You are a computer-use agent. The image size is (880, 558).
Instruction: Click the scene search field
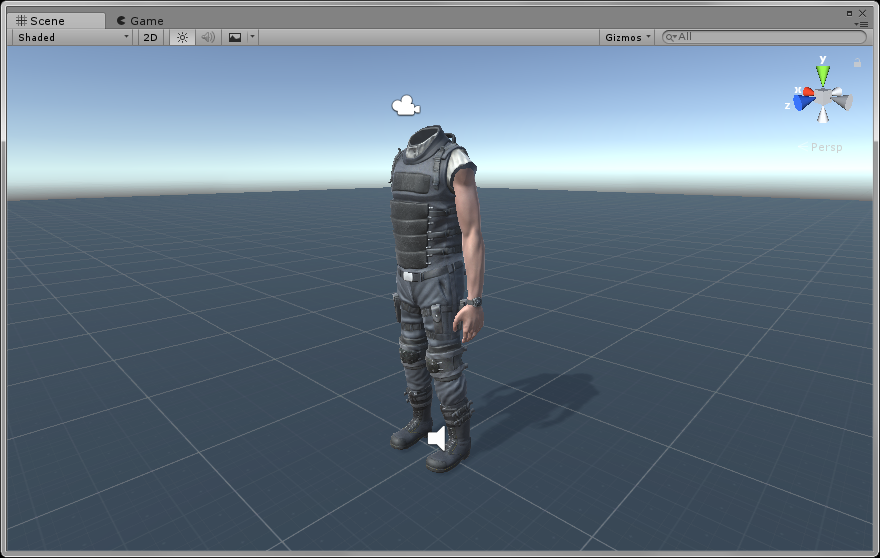click(764, 37)
